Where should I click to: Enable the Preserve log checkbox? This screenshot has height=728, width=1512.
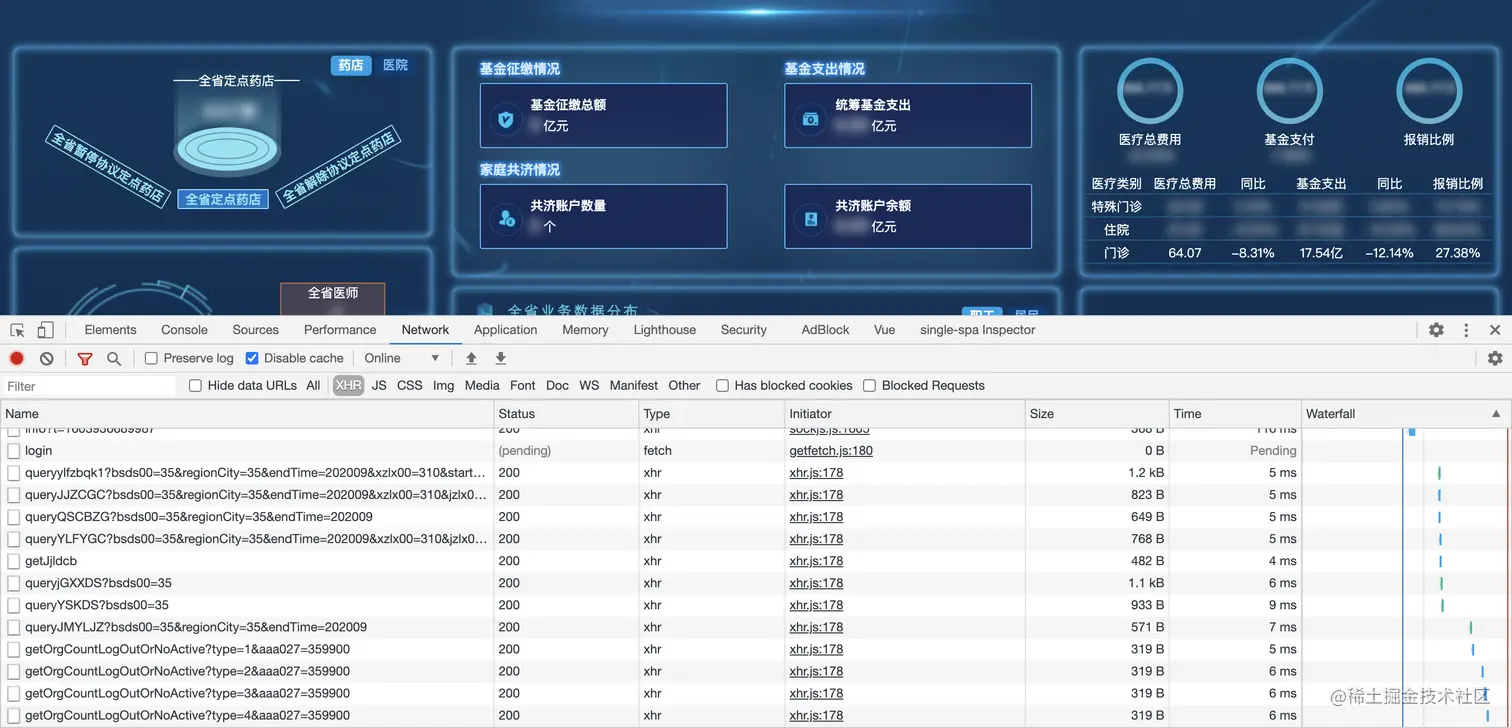(x=151, y=358)
